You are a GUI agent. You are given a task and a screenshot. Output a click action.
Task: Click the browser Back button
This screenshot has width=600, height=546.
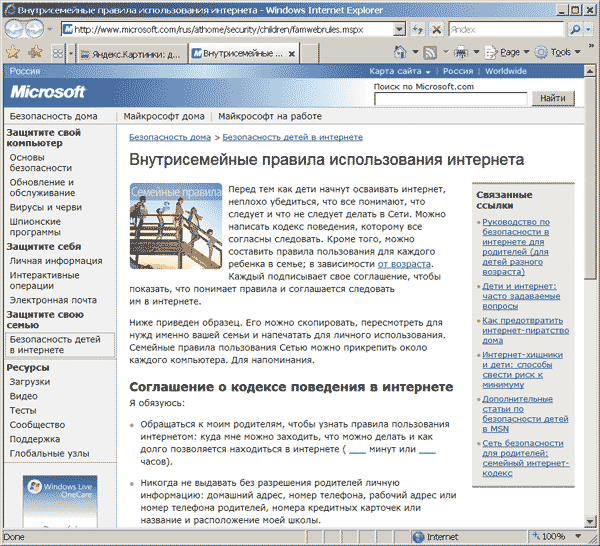coord(17,30)
